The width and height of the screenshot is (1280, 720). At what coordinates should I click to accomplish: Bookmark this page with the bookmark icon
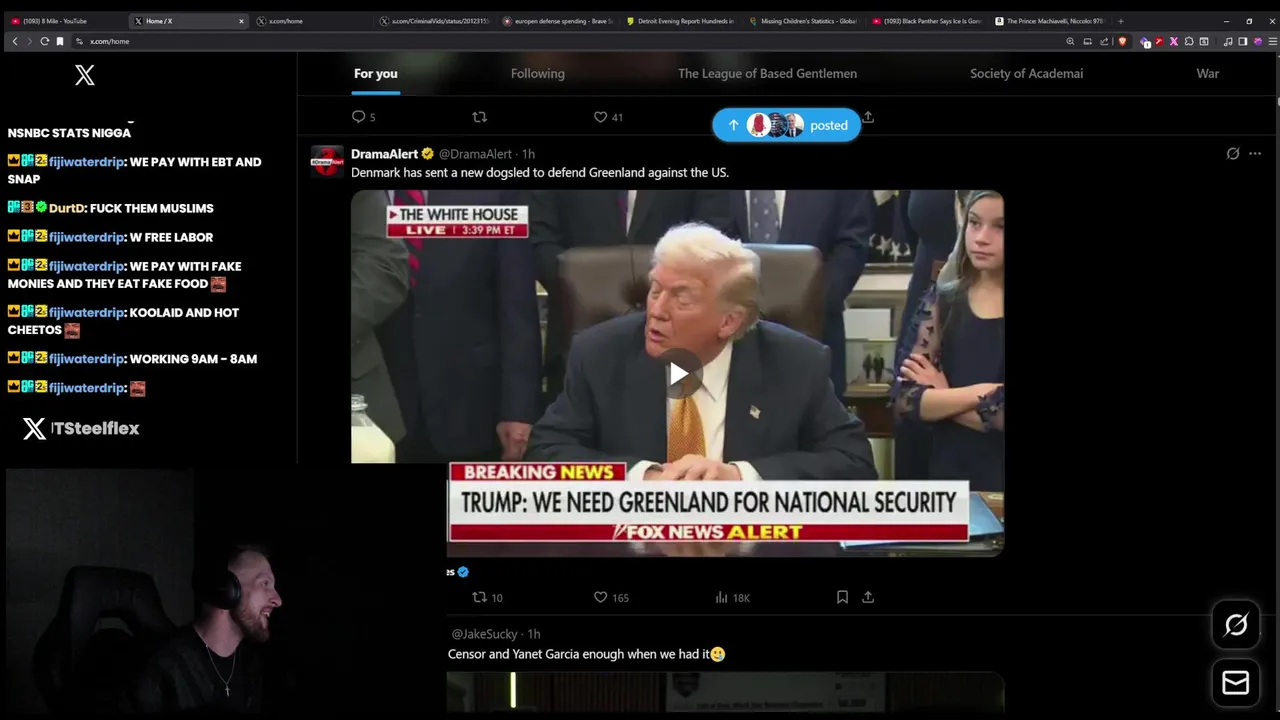60,41
